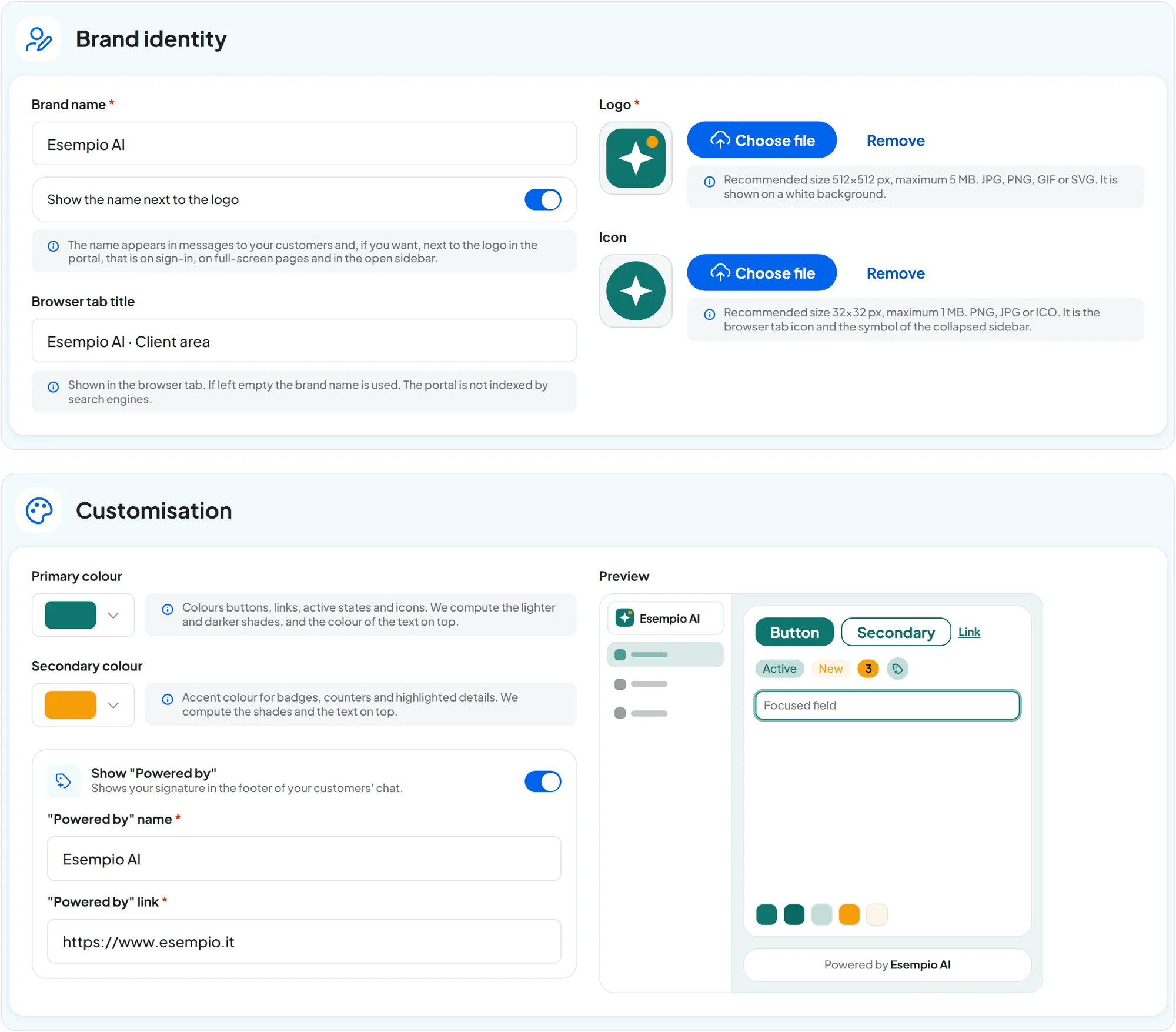Click the light teal palette swatch in the preview
The image size is (1176, 1032).
[x=821, y=914]
